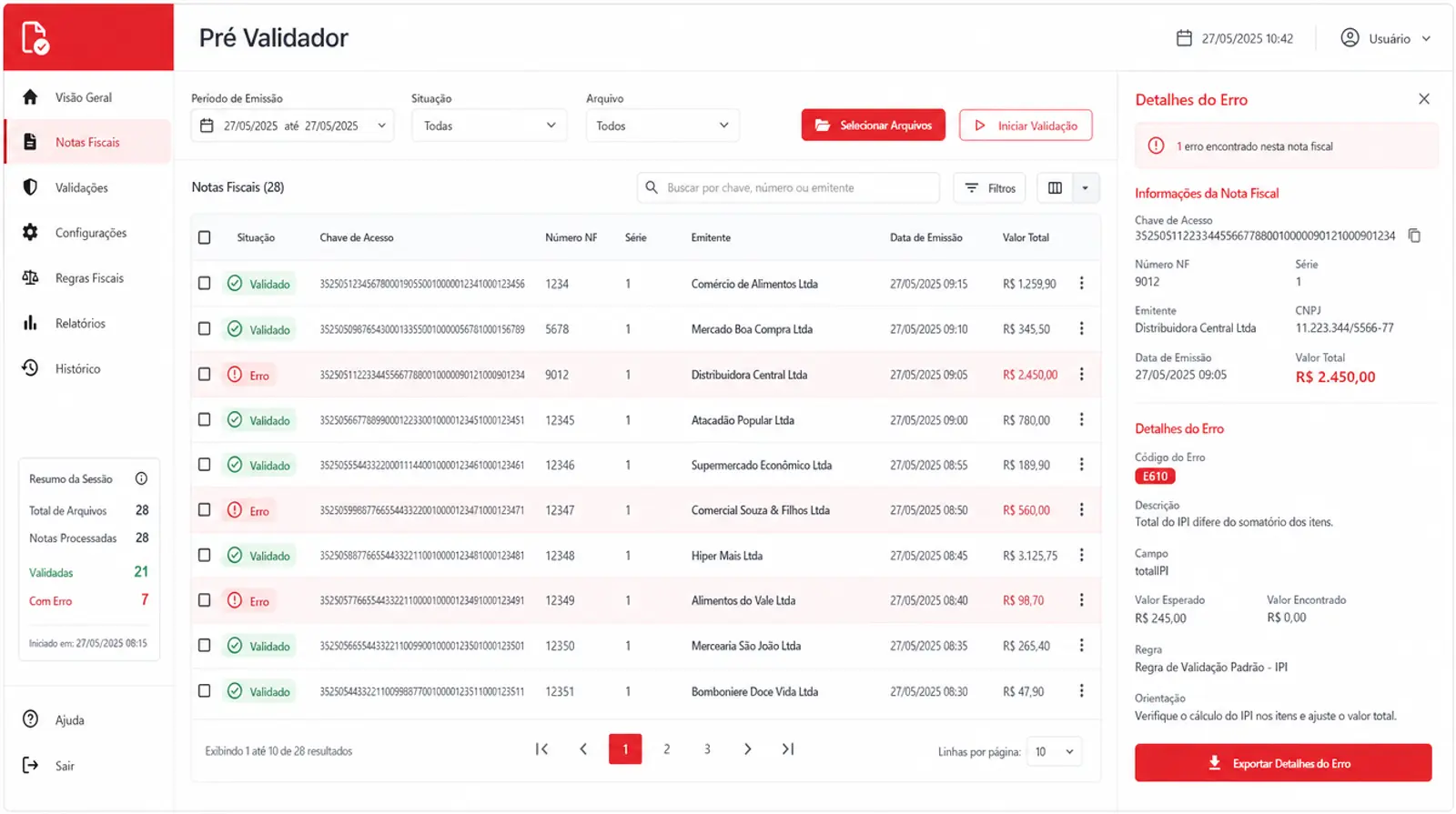
Task: Open row actions for Mercado Boa Compra Ltda
Action: [1081, 329]
